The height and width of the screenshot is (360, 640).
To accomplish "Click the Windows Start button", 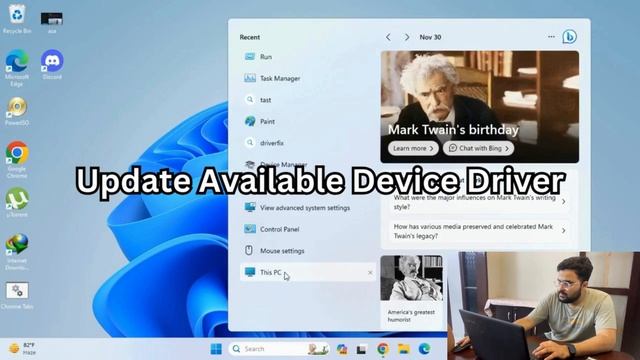I will (216, 349).
